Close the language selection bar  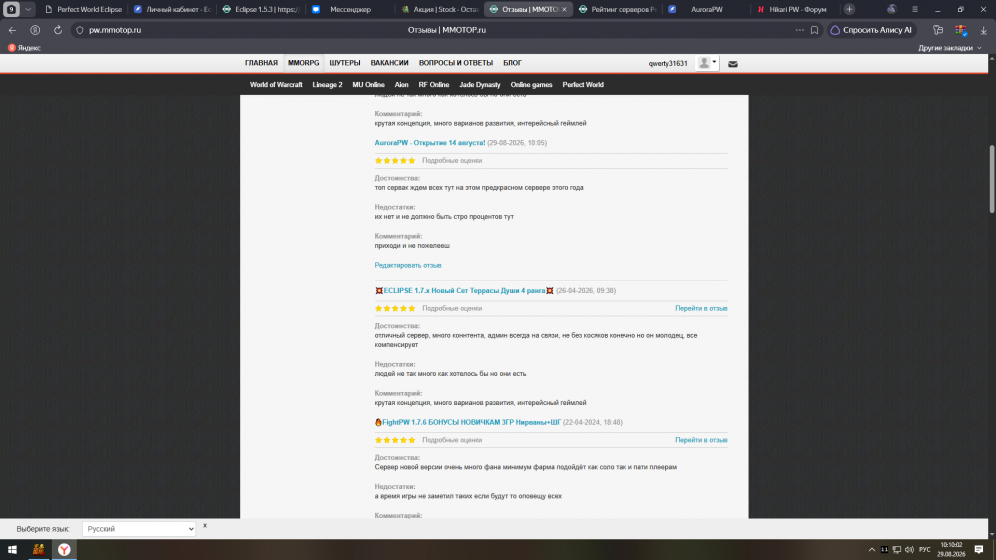pyautogui.click(x=205, y=526)
